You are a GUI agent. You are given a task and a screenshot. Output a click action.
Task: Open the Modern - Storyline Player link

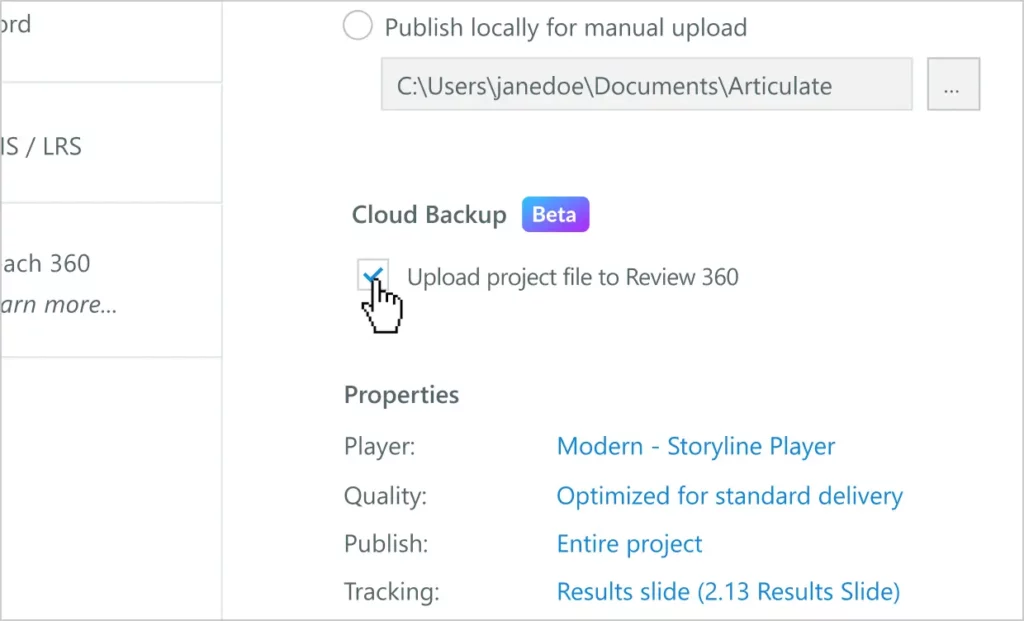(x=695, y=446)
